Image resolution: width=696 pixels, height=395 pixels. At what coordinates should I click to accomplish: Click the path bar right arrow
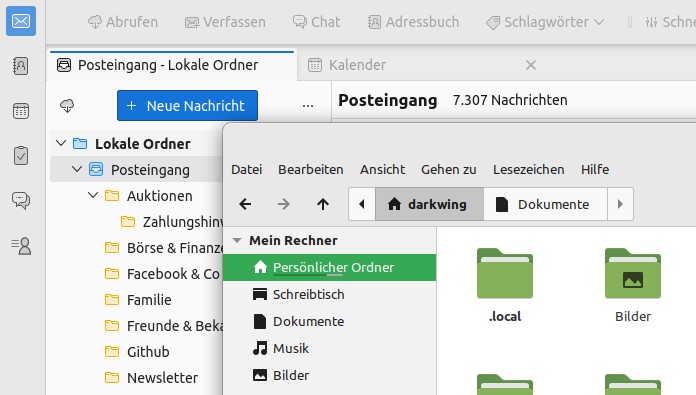(620, 204)
